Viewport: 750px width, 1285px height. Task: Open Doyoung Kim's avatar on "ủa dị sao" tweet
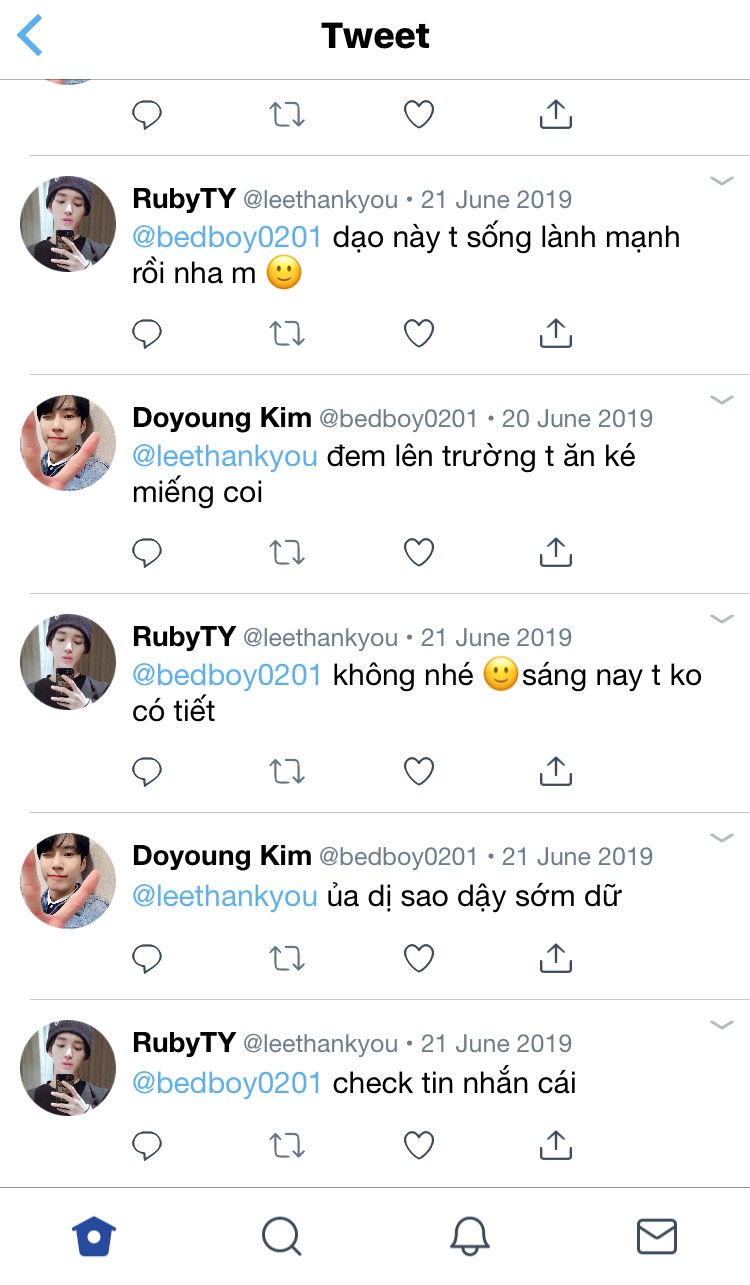[68, 881]
